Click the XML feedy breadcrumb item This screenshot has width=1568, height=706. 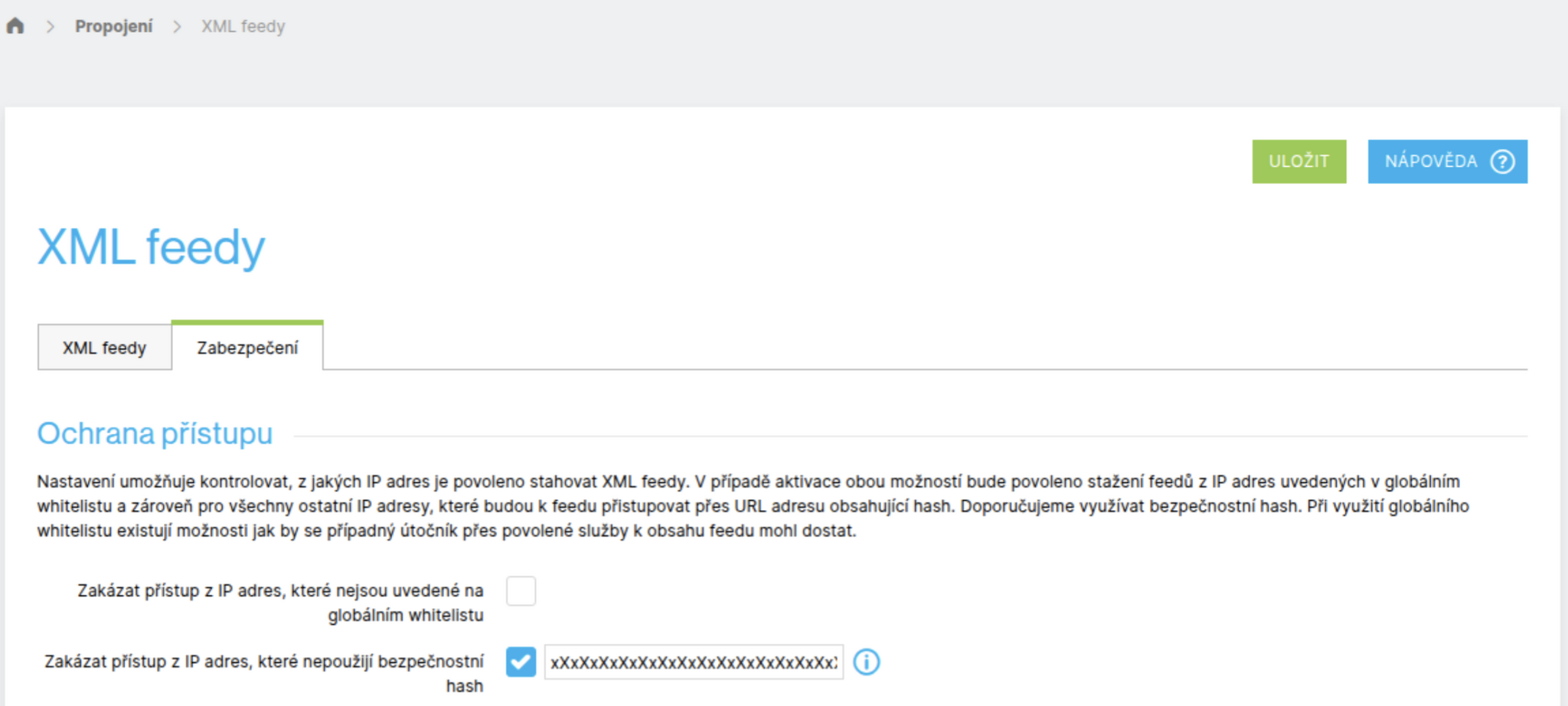[243, 27]
